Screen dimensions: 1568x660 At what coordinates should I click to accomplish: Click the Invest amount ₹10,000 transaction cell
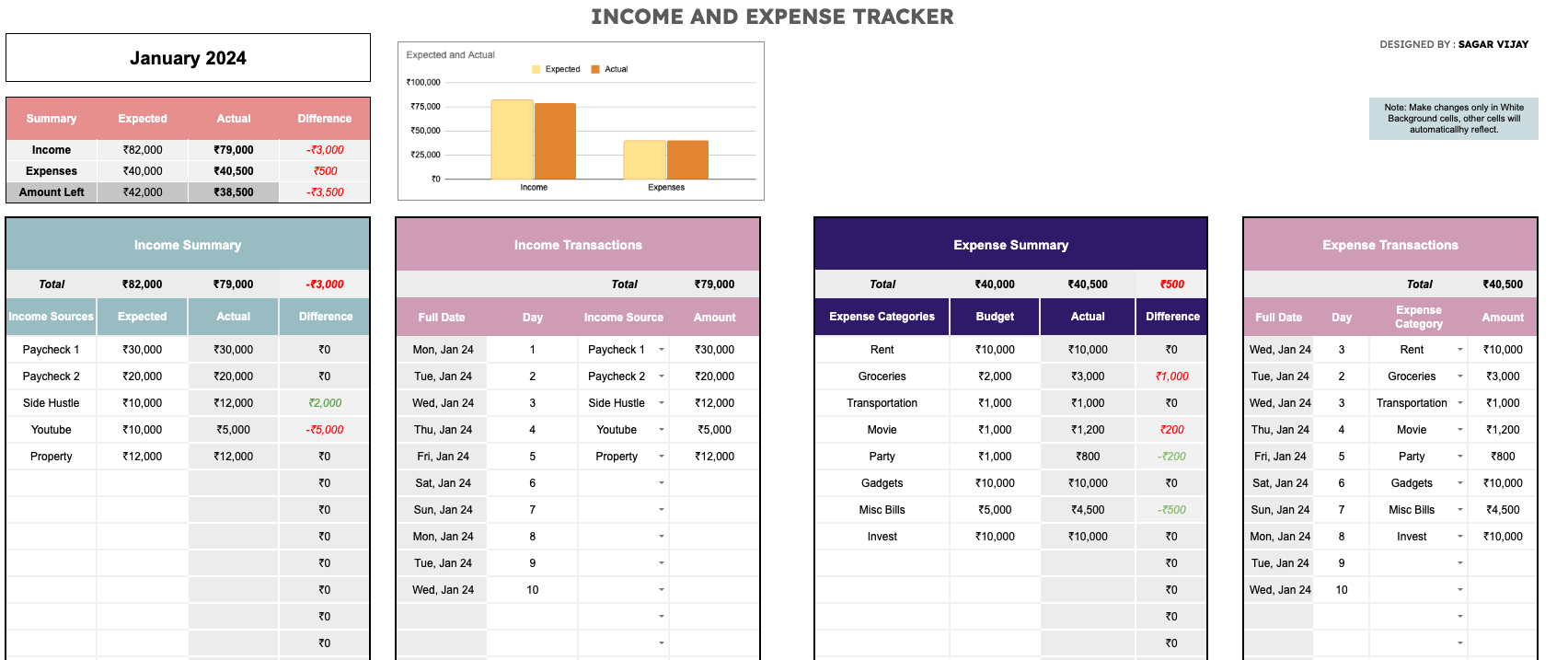pyautogui.click(x=1502, y=537)
